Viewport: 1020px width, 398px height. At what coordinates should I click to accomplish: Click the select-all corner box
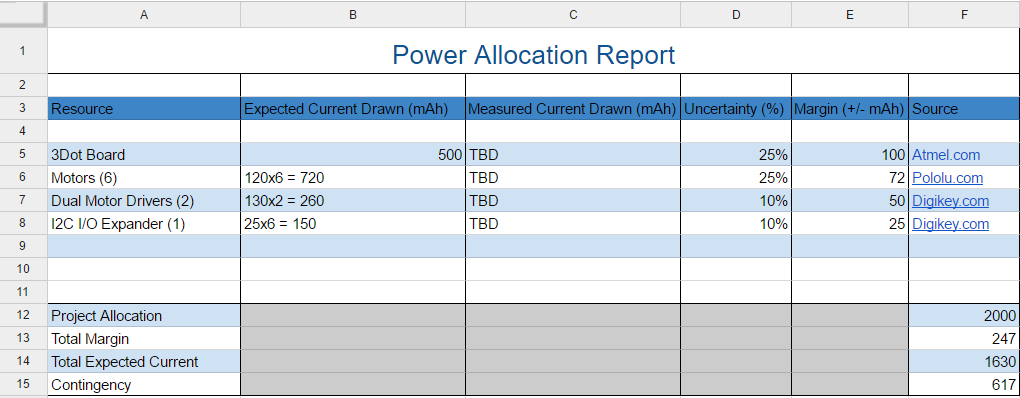[x=23, y=14]
